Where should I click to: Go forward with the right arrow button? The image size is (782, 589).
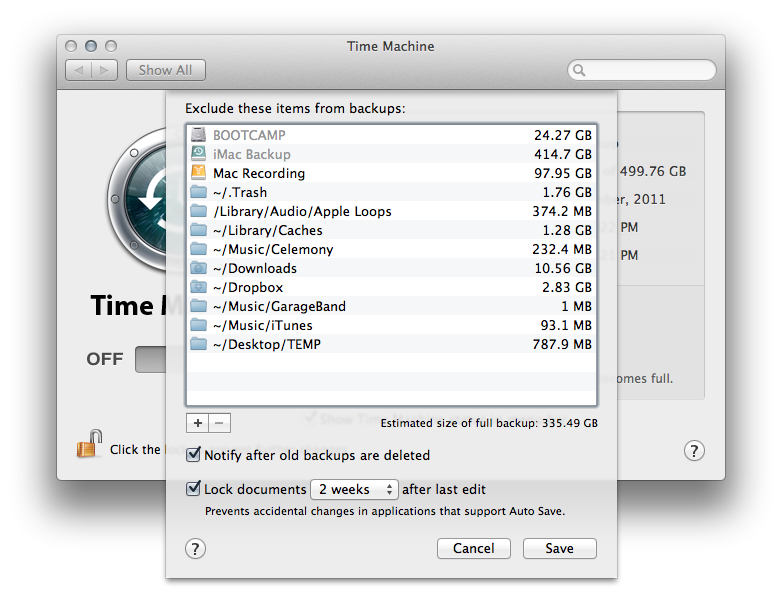[104, 70]
